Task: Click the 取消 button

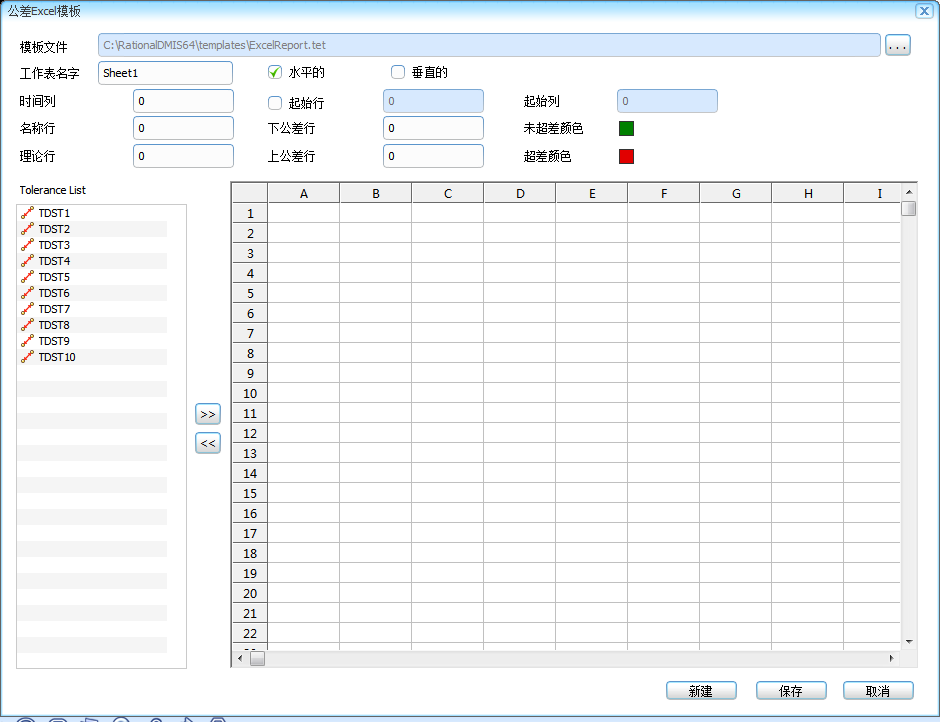Action: click(877, 690)
